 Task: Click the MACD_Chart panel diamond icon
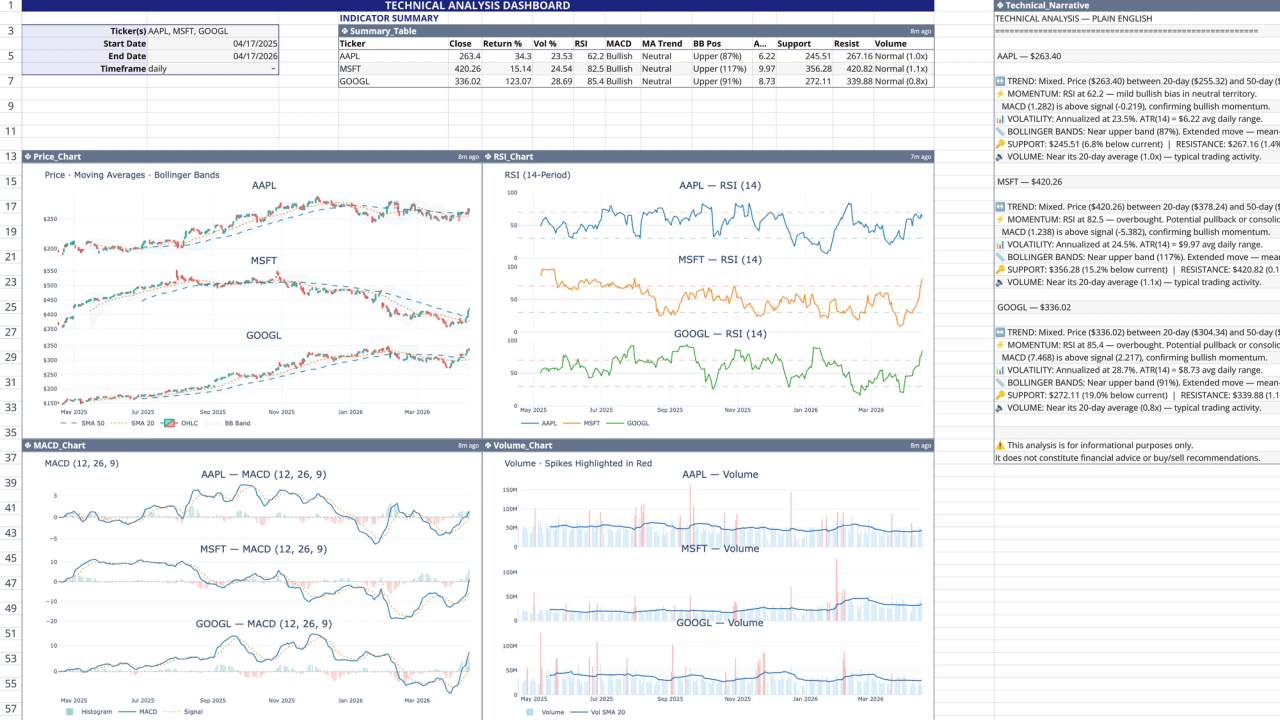click(x=28, y=445)
